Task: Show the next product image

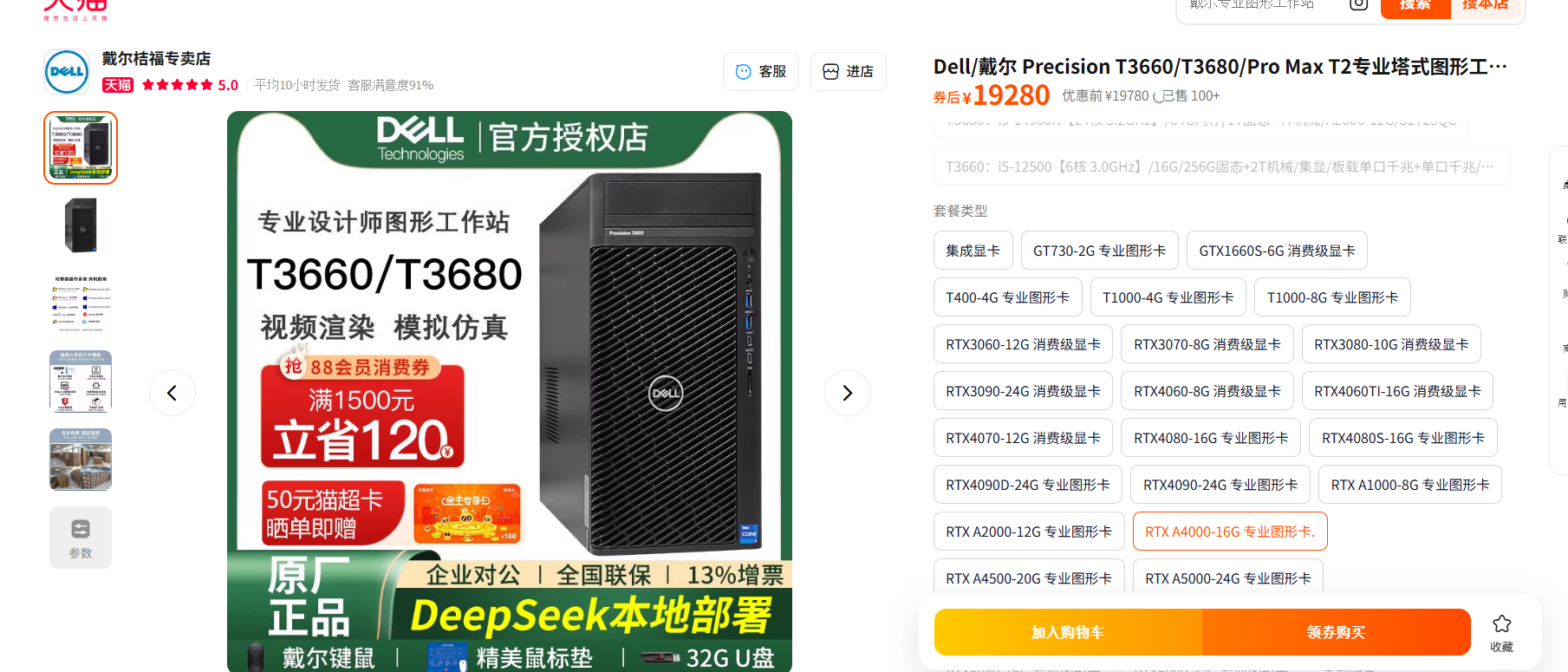Action: click(x=847, y=393)
